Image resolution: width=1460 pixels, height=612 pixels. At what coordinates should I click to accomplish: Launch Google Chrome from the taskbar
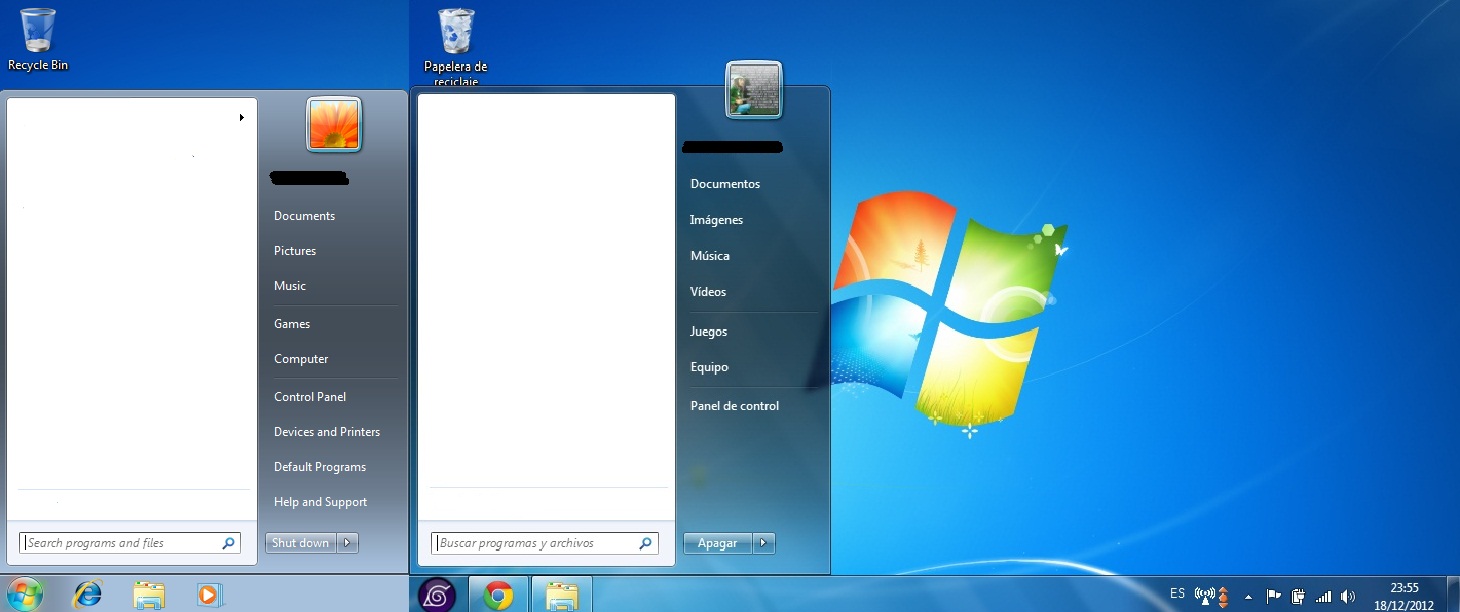click(498, 595)
